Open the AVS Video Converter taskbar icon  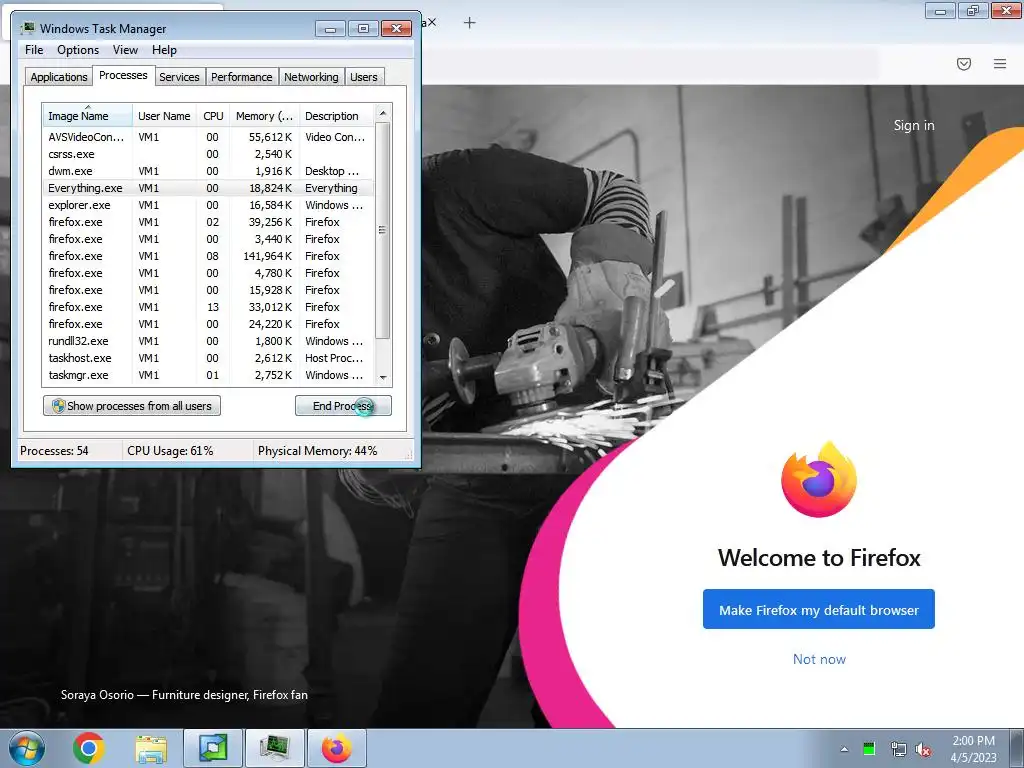pyautogui.click(x=213, y=748)
